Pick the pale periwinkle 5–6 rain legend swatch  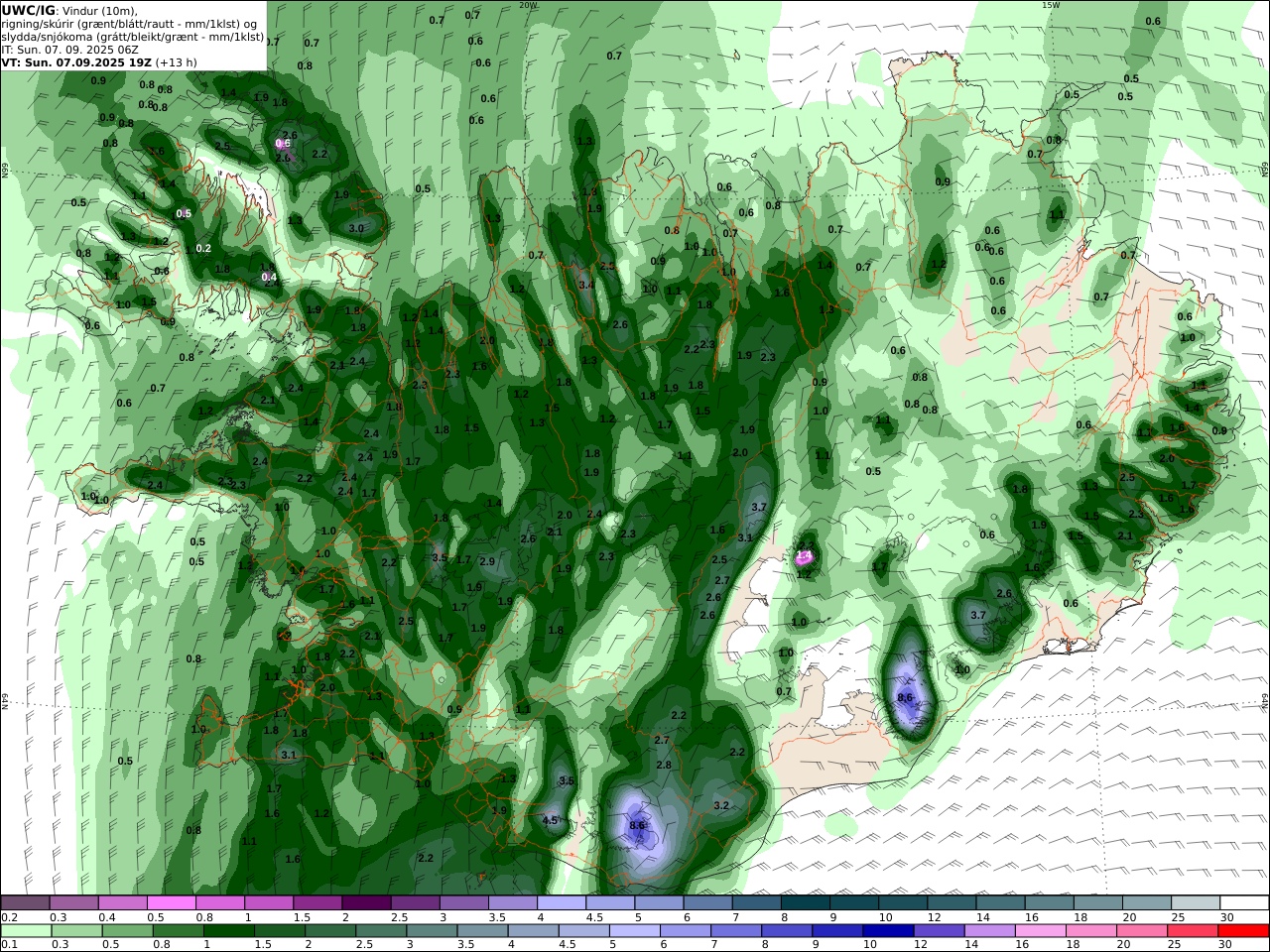point(635,931)
